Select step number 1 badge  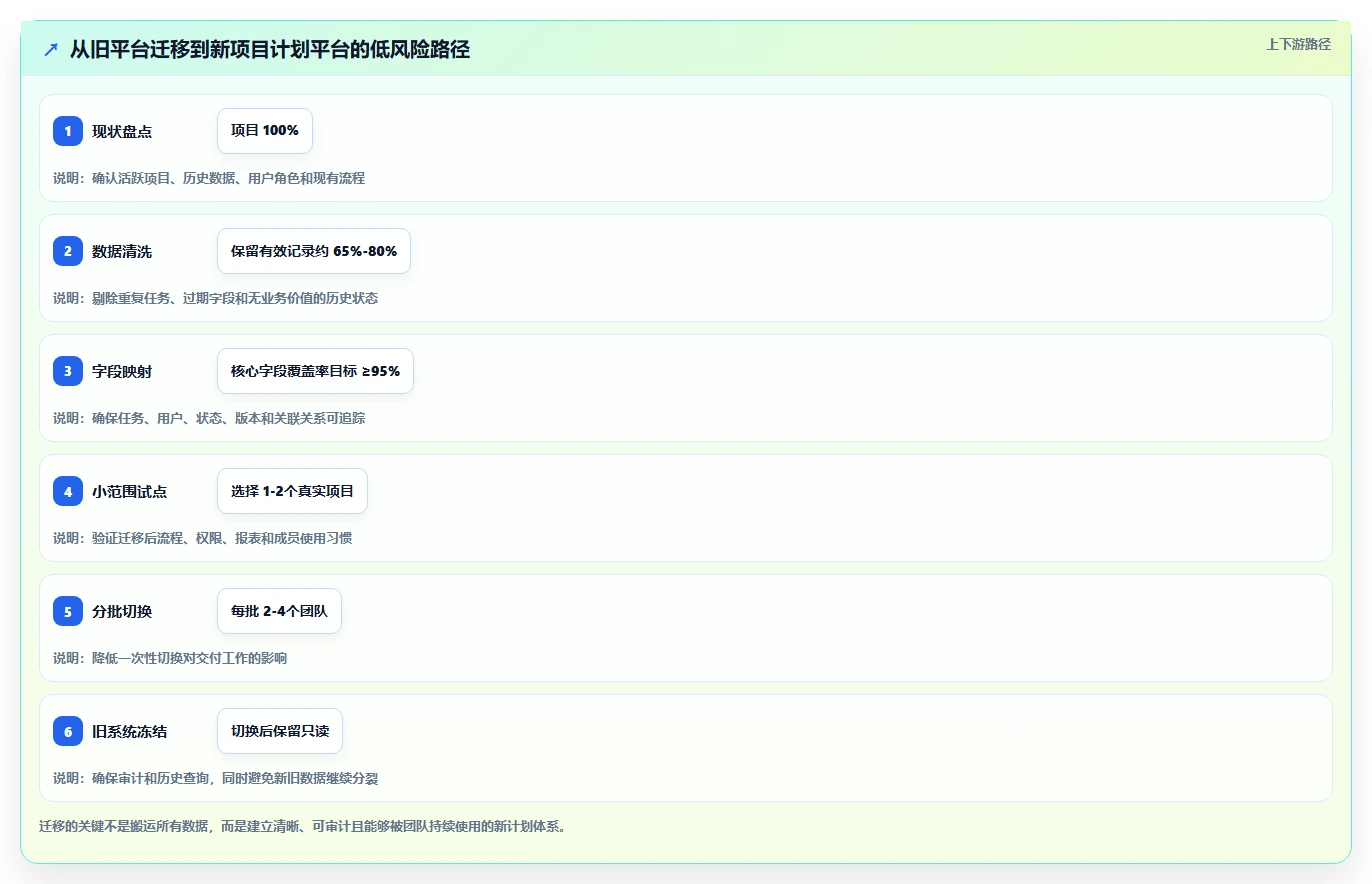click(68, 131)
